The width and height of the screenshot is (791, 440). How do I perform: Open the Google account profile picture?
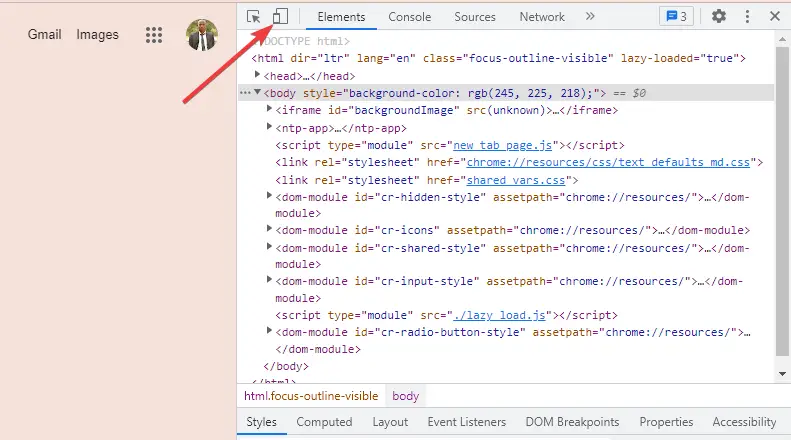(x=202, y=35)
